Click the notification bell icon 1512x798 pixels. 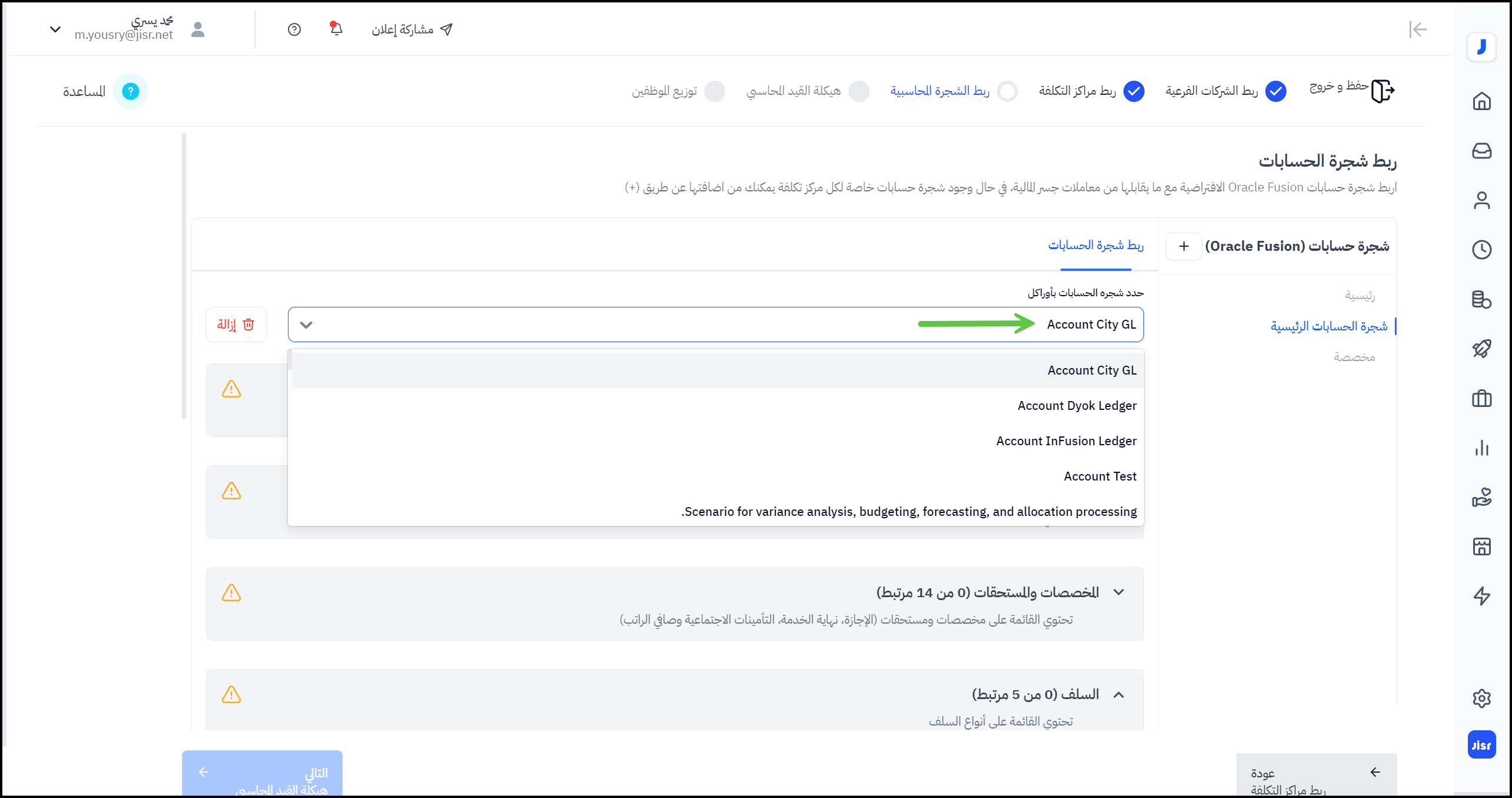[x=336, y=29]
